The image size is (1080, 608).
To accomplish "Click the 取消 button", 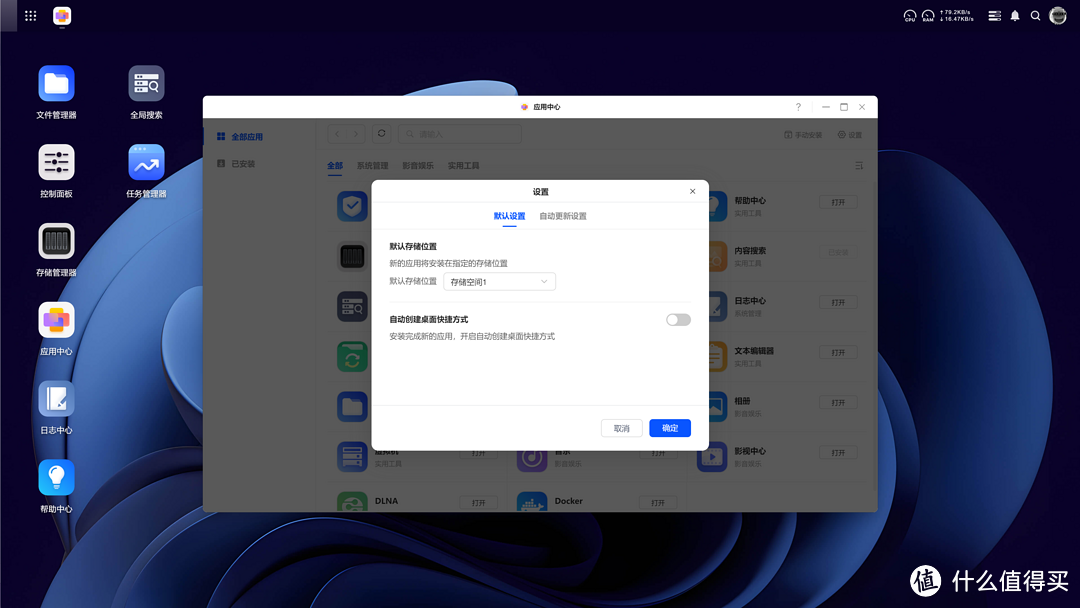I will [x=621, y=428].
